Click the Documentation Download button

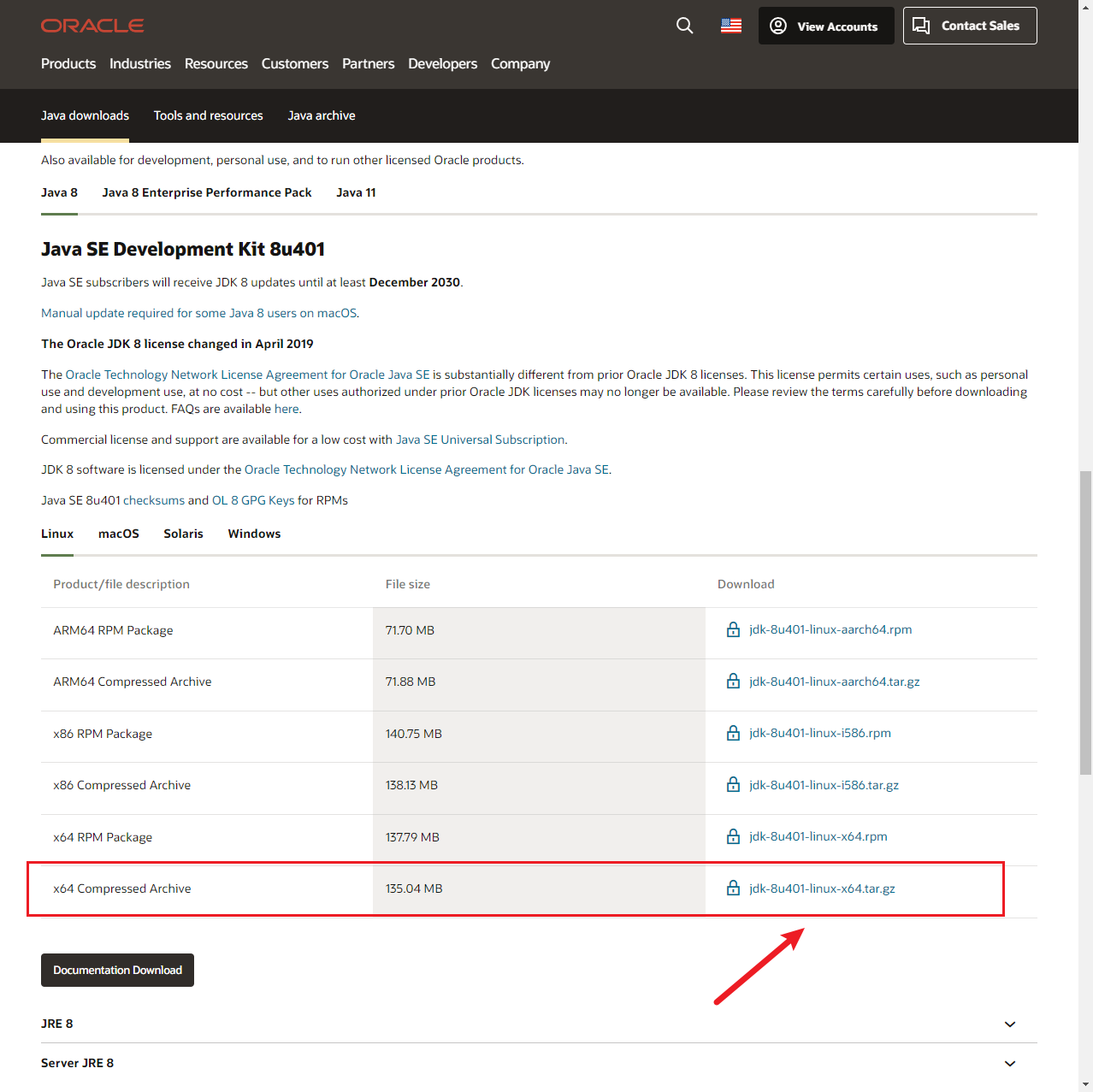coord(117,970)
